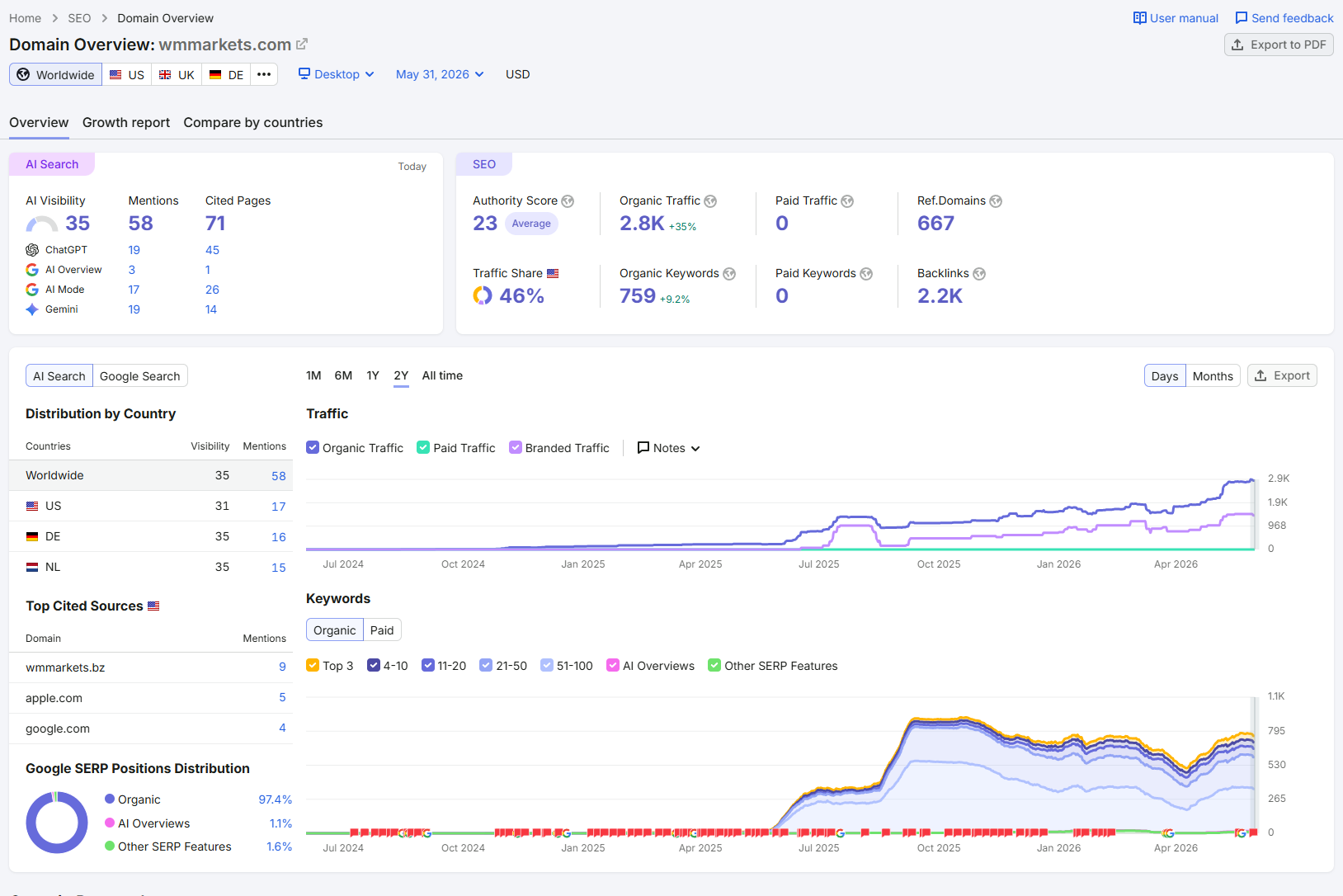Select the 1Y time range

point(373,375)
